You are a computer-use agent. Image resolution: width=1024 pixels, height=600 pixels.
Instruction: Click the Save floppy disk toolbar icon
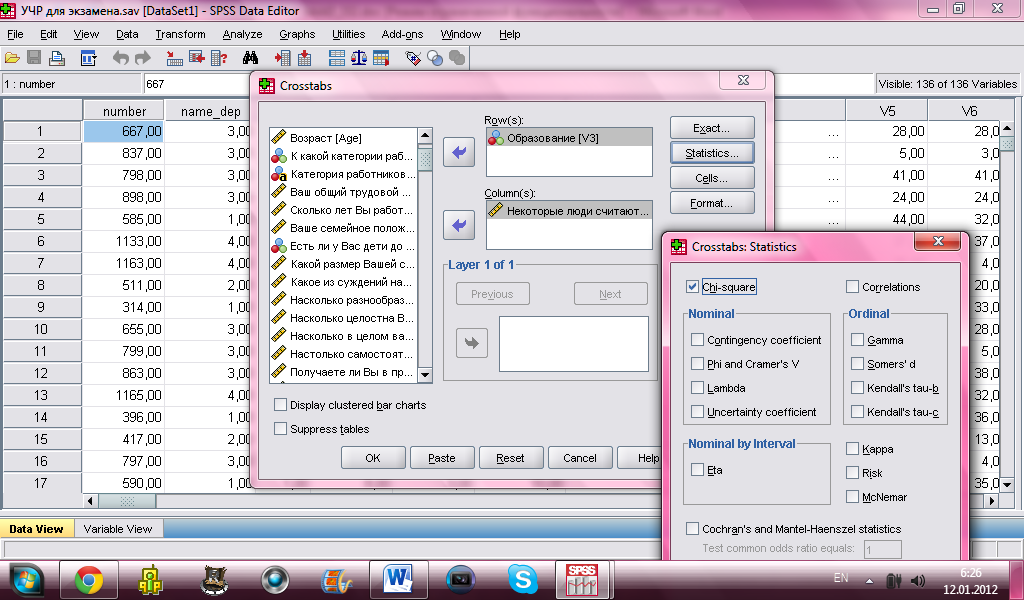tap(34, 58)
